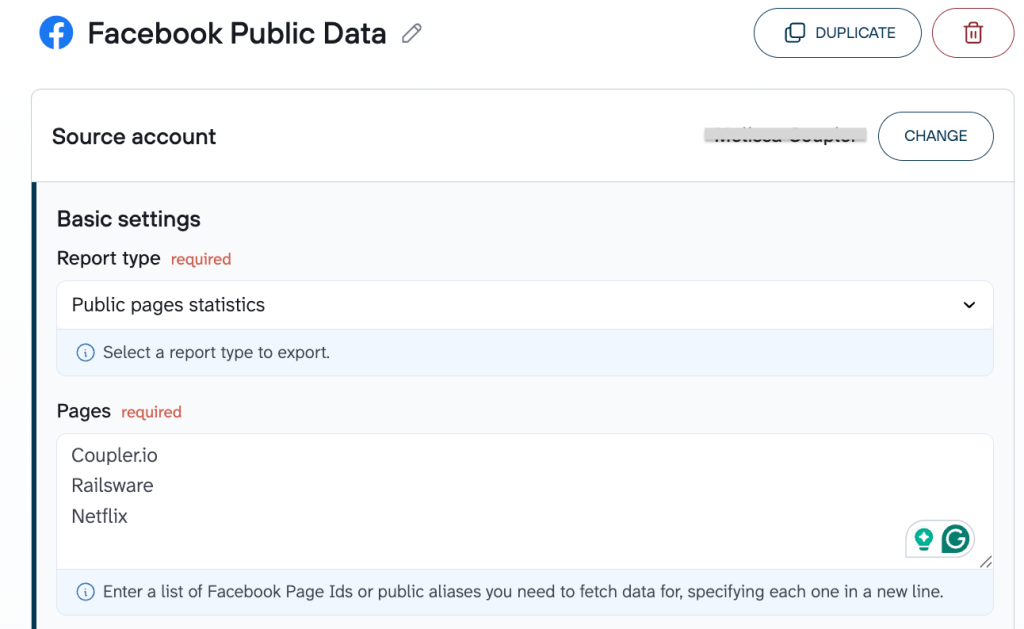Image resolution: width=1024 pixels, height=629 pixels.
Task: Click the DUPLICATE button
Action: tap(837, 33)
